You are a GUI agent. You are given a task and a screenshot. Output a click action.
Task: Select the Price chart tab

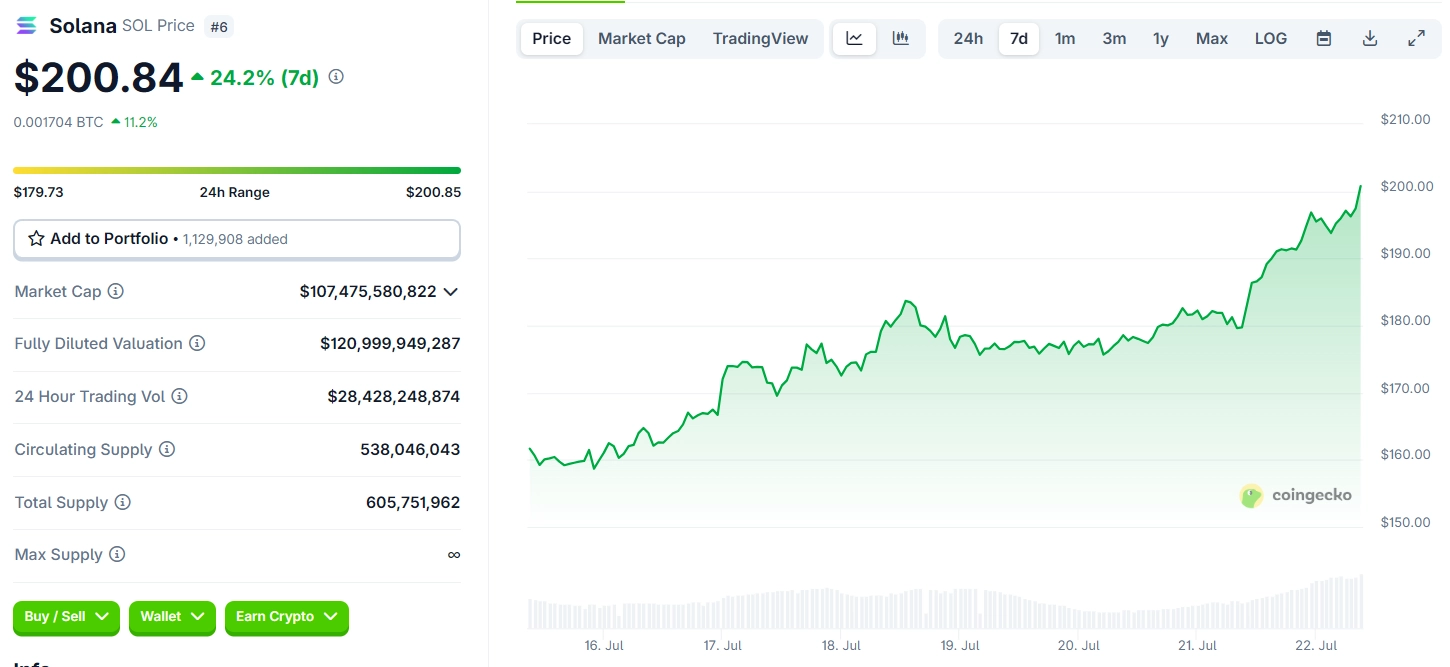[x=552, y=38]
